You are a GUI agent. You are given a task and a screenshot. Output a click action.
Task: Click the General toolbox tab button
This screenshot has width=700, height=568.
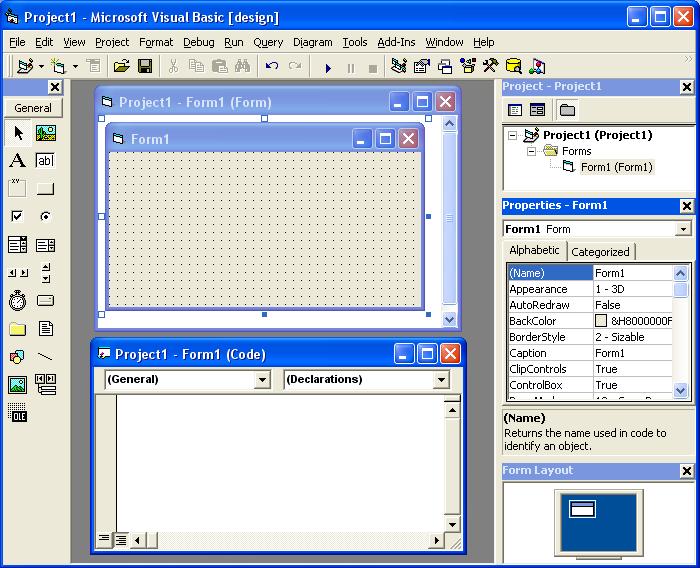pos(33,108)
